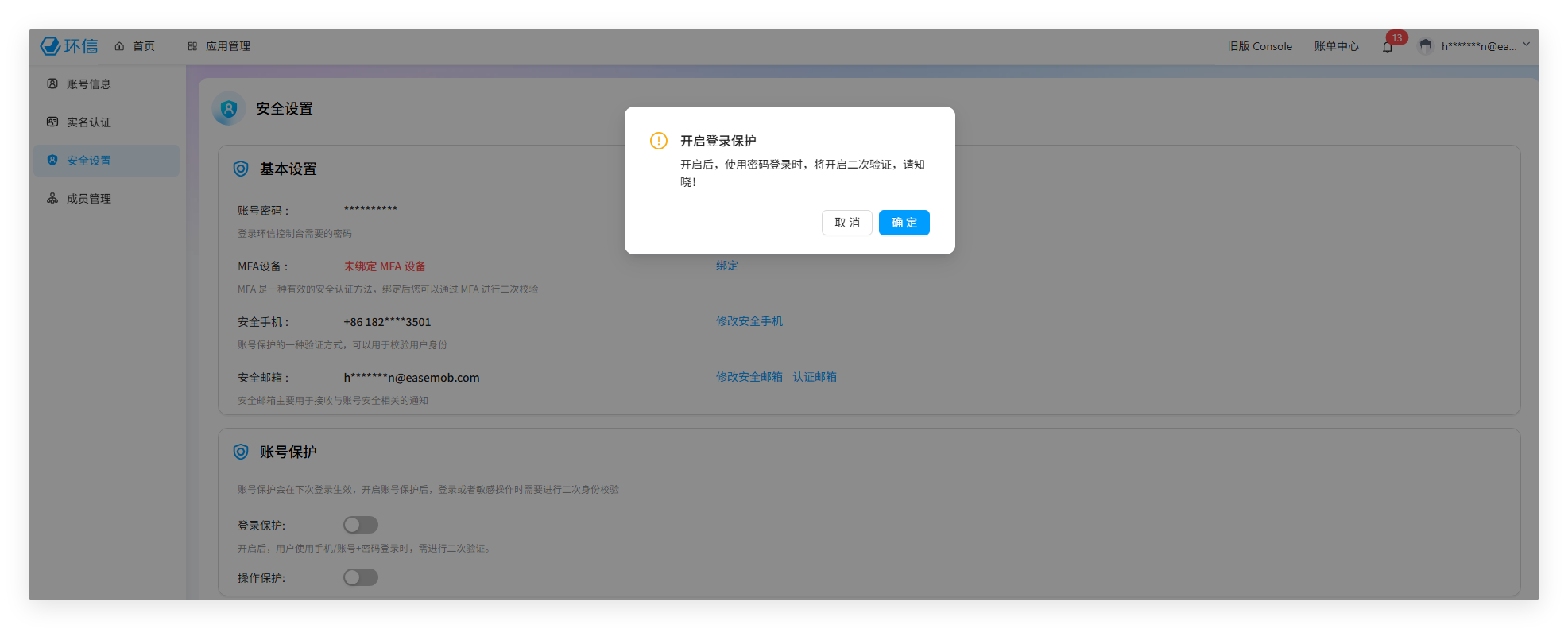
Task: Click the 环信 logo icon
Action: (x=51, y=46)
